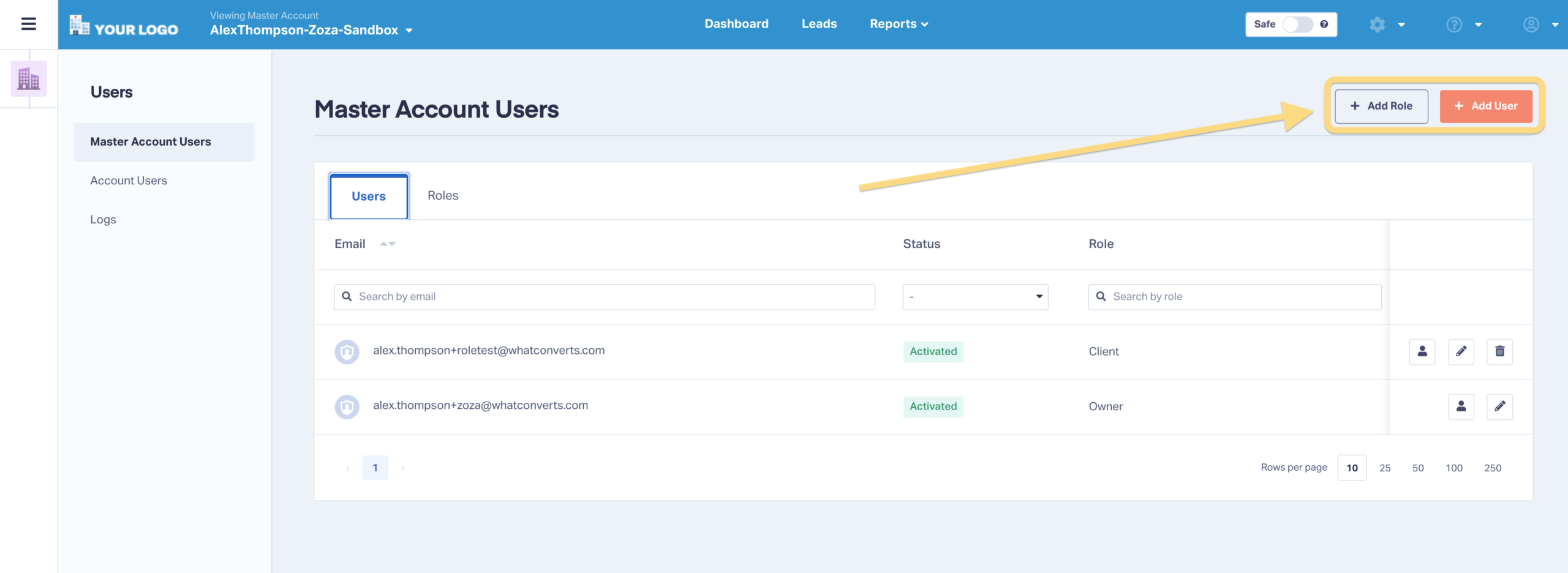Viewport: 1568px width, 573px height.
Task: Switch to the Users tab
Action: pos(369,197)
